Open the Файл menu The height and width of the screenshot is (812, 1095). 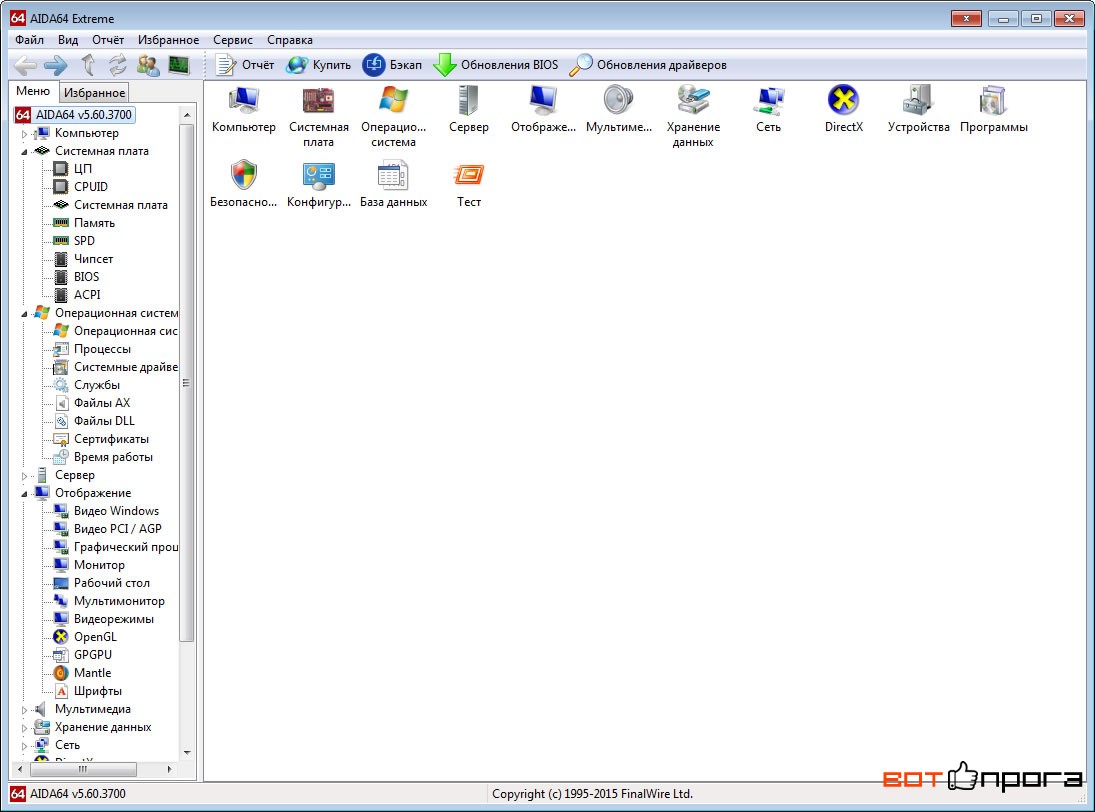pos(29,40)
